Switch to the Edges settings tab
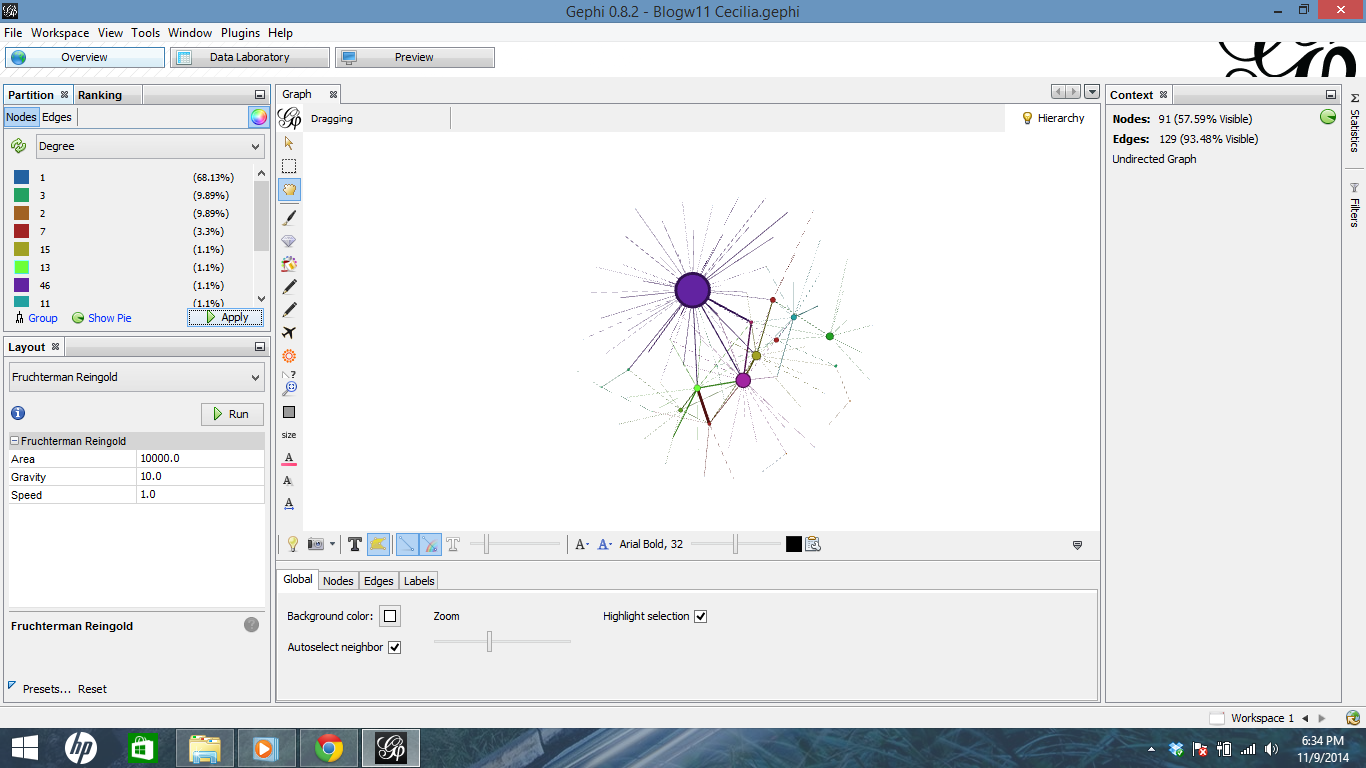The width and height of the screenshot is (1366, 768). click(x=378, y=581)
